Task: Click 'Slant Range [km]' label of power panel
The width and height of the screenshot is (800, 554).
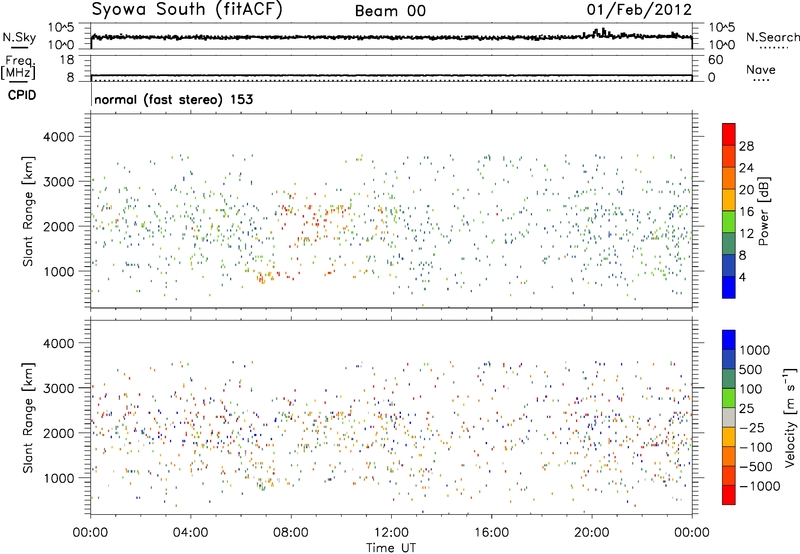Action: (28, 211)
